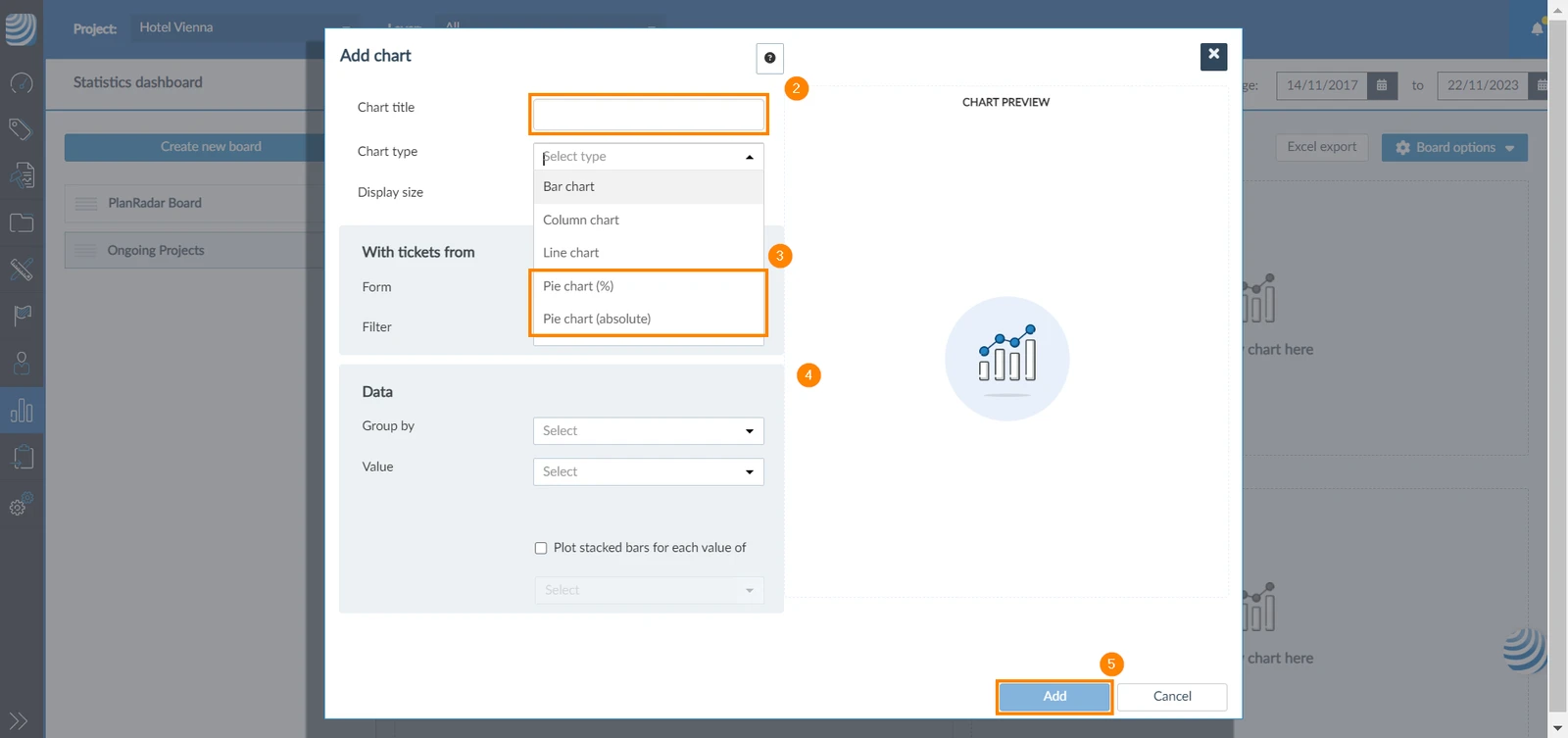Click the help question-mark icon in dialog
Image resolution: width=1568 pixels, height=738 pixels.
click(770, 58)
